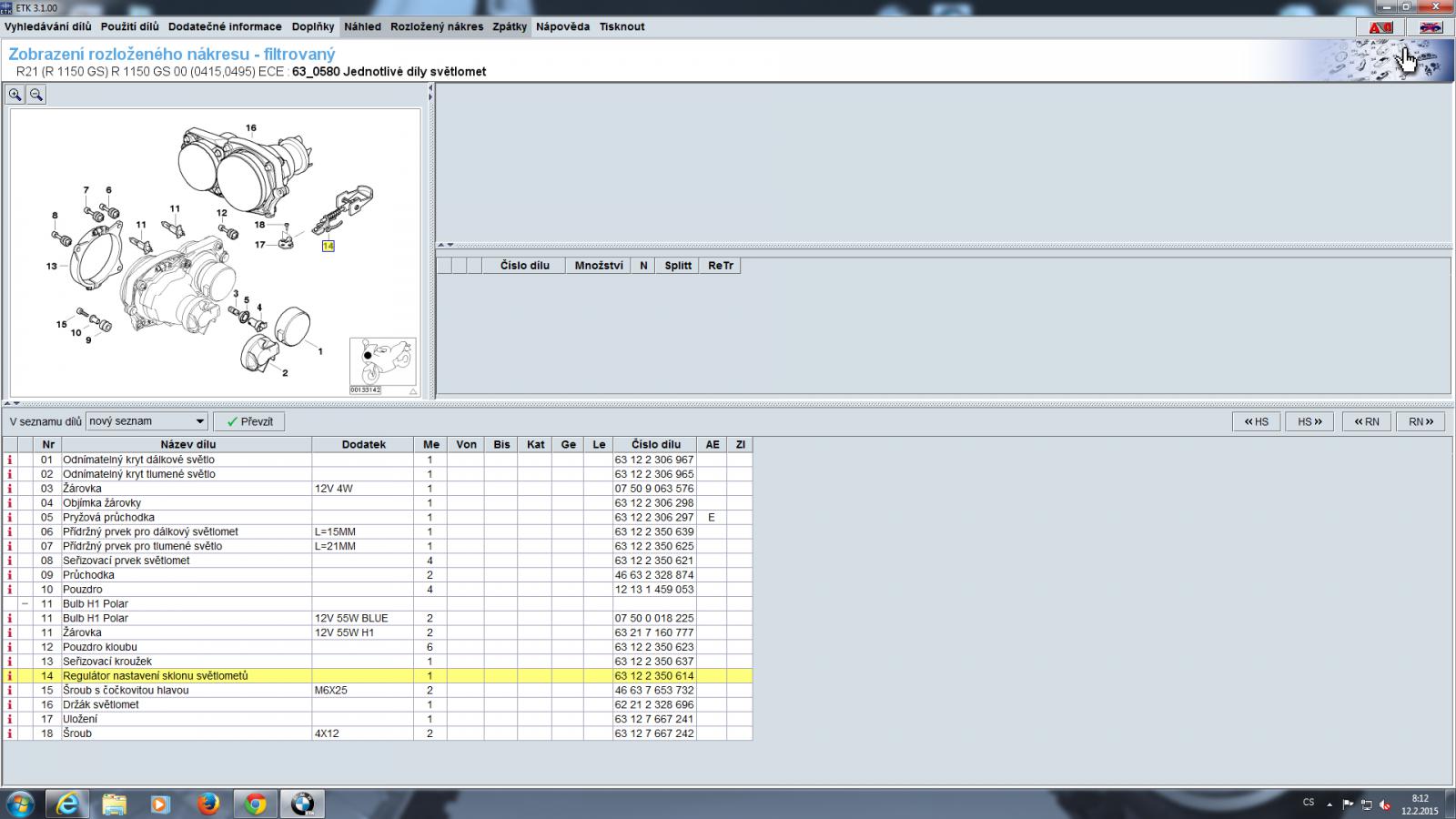Open the 'nový seznam' dropdown

point(147,421)
